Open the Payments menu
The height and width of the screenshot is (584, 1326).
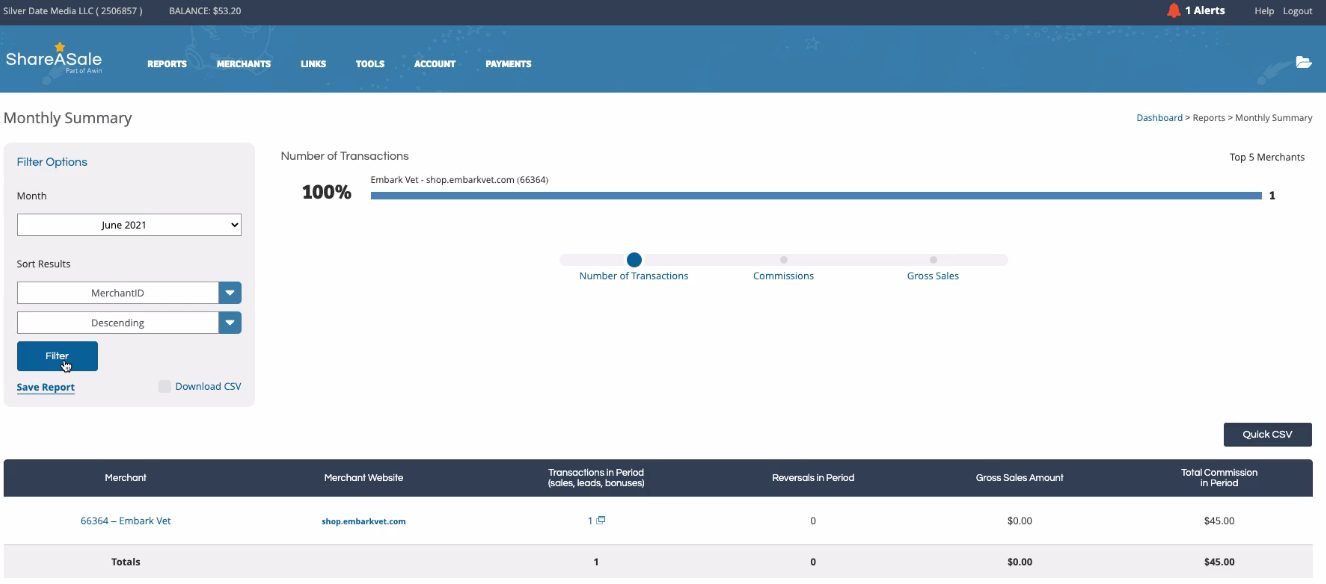(x=508, y=64)
